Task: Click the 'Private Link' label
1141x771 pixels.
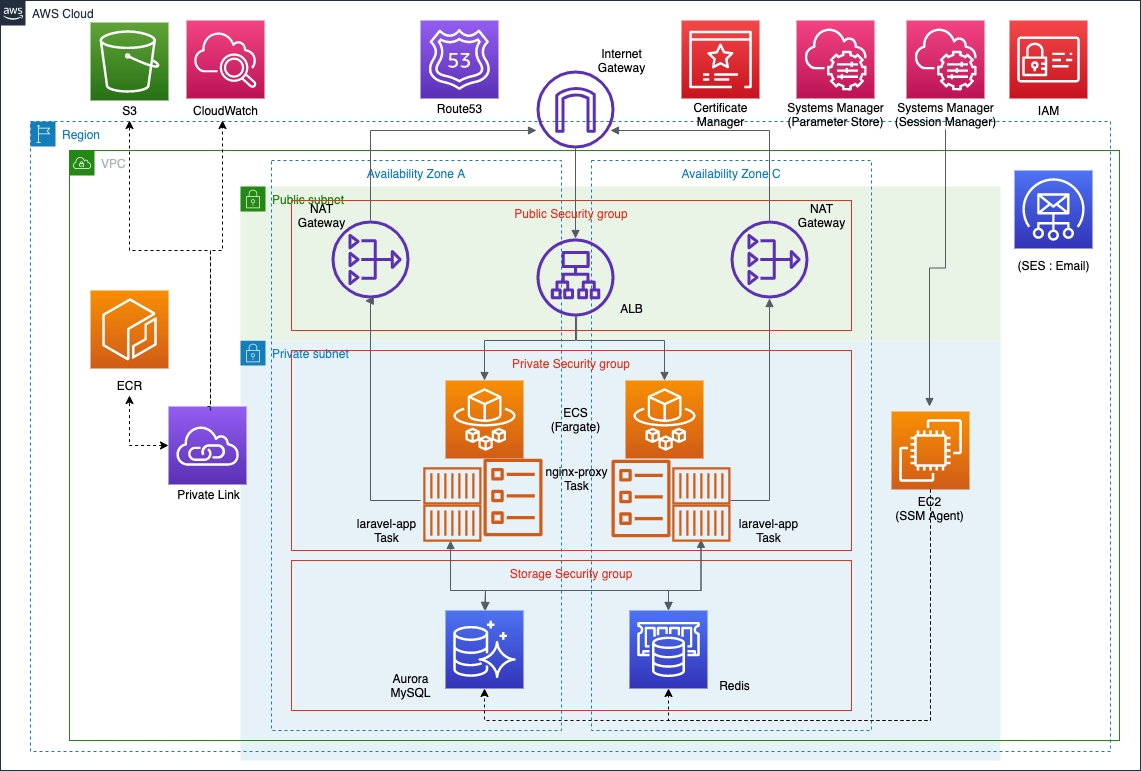Action: tap(208, 495)
